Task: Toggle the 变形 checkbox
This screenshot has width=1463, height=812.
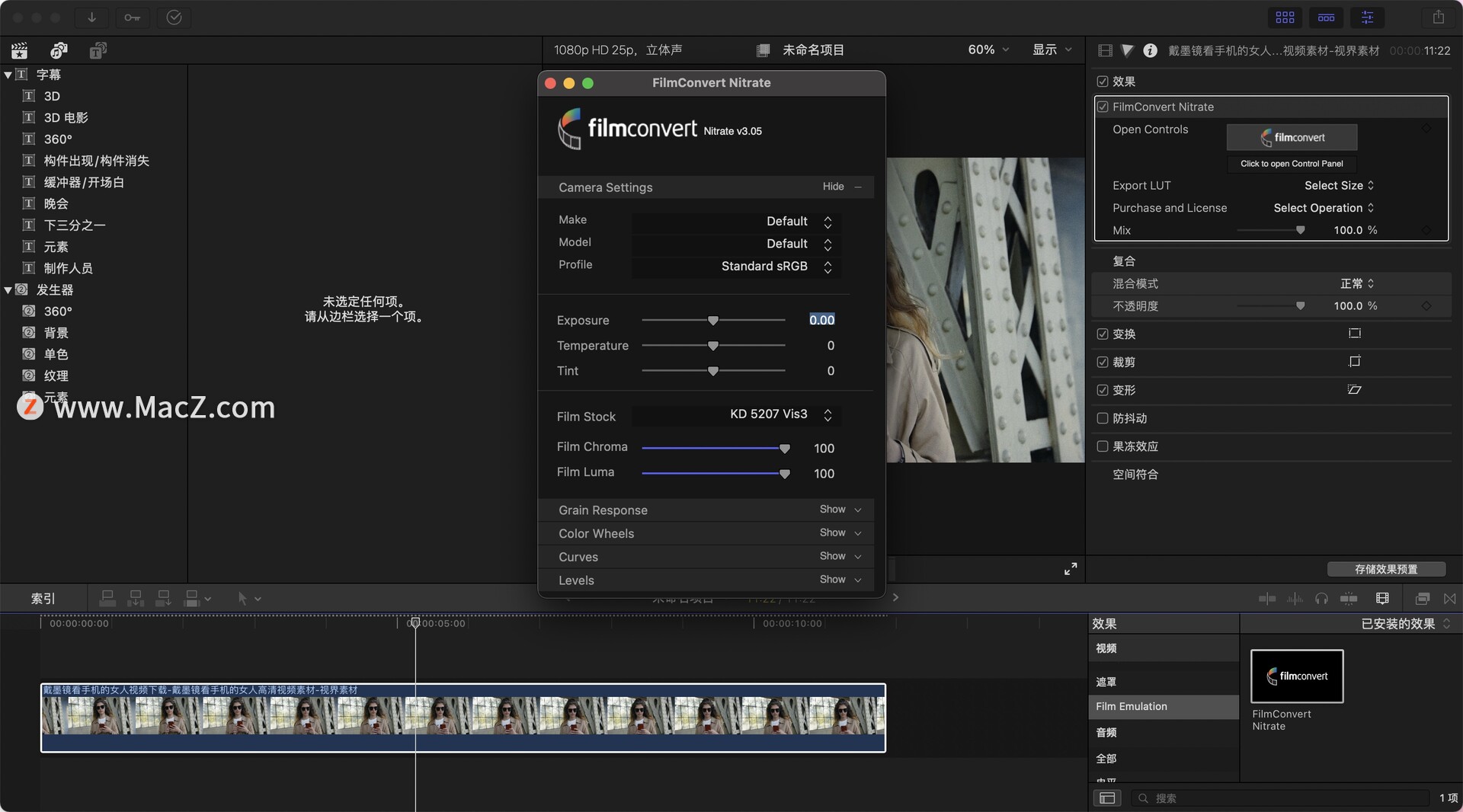Action: pos(1103,390)
